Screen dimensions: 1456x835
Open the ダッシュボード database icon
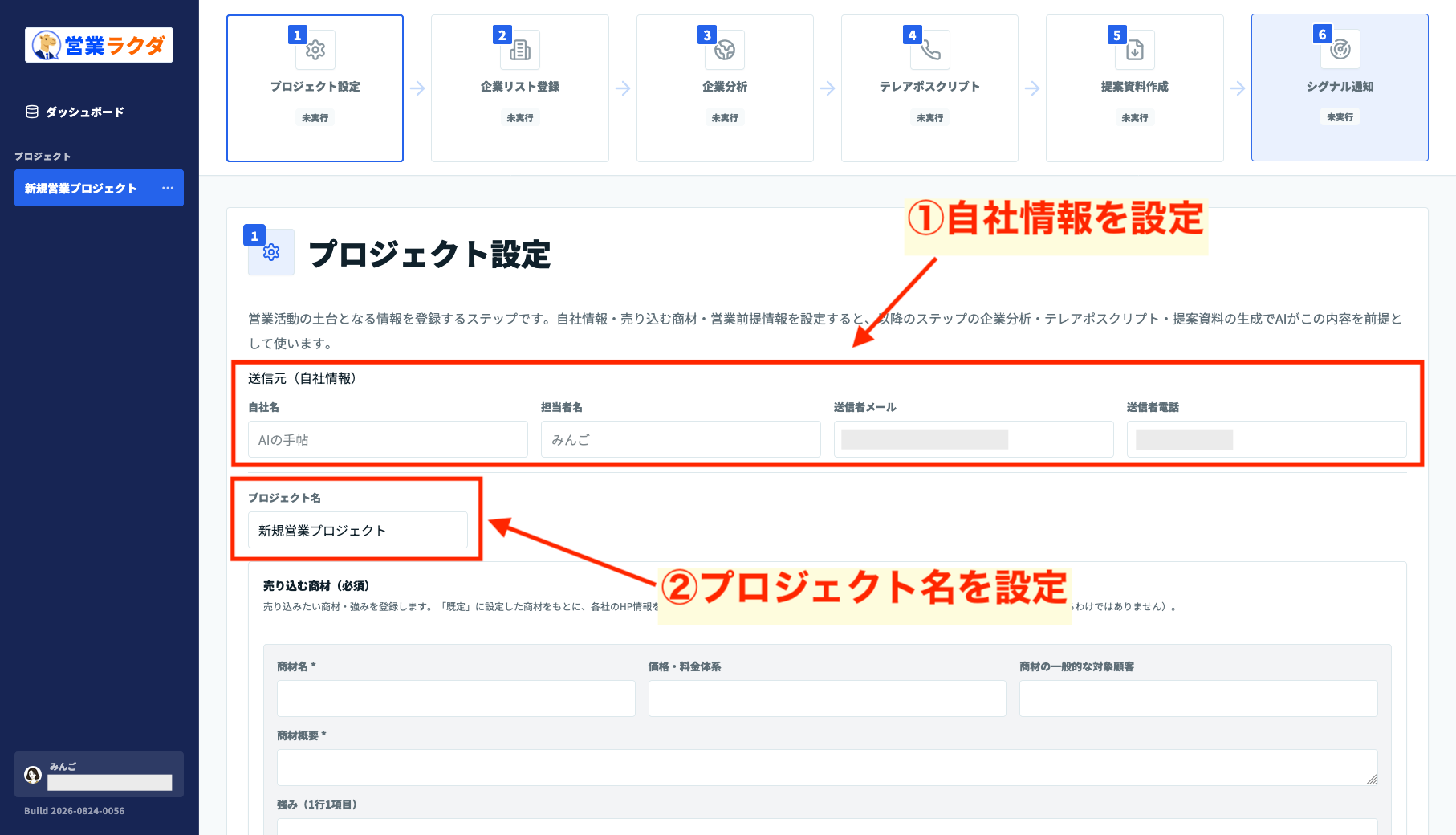(x=32, y=112)
